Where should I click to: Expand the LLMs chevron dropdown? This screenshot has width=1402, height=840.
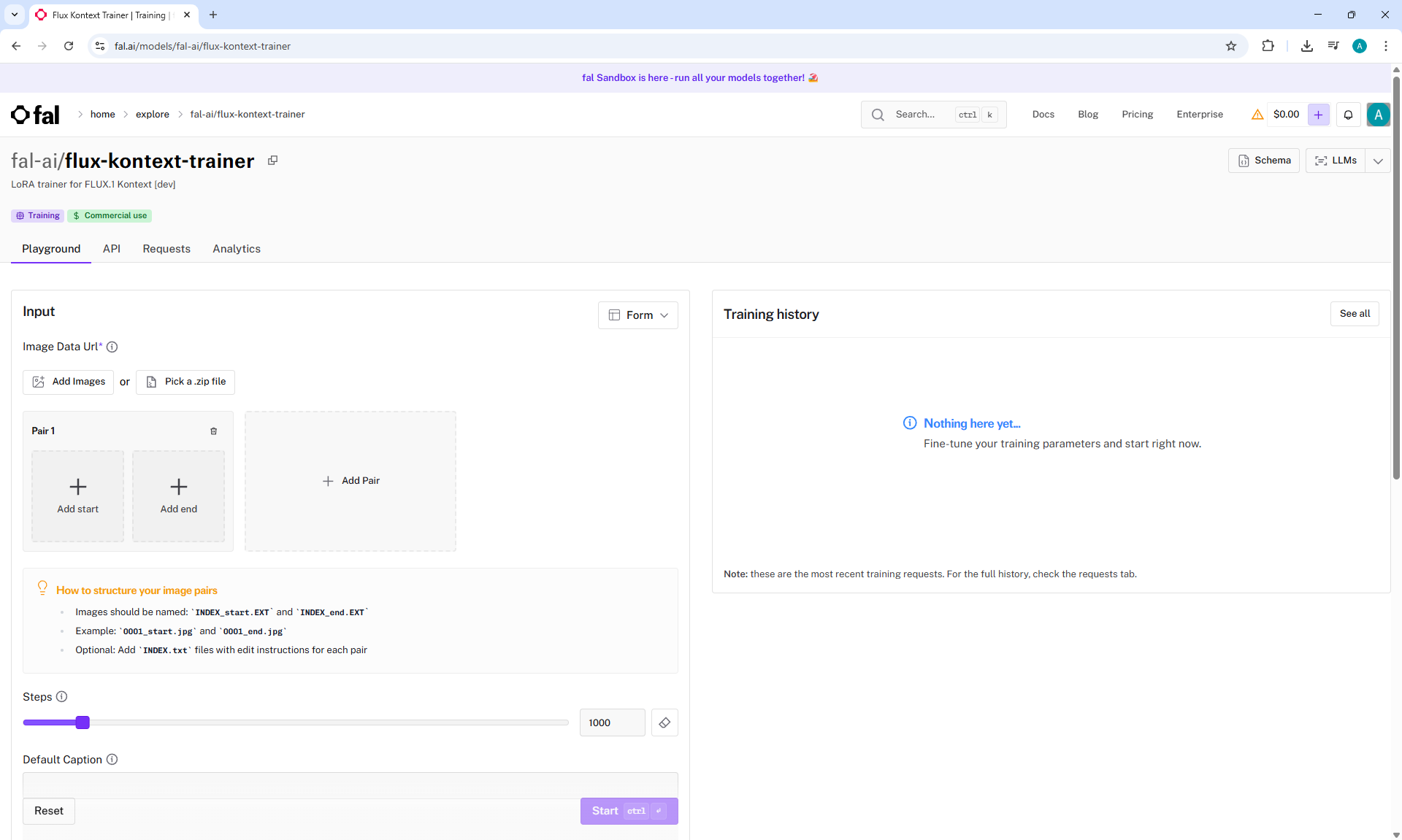point(1378,161)
